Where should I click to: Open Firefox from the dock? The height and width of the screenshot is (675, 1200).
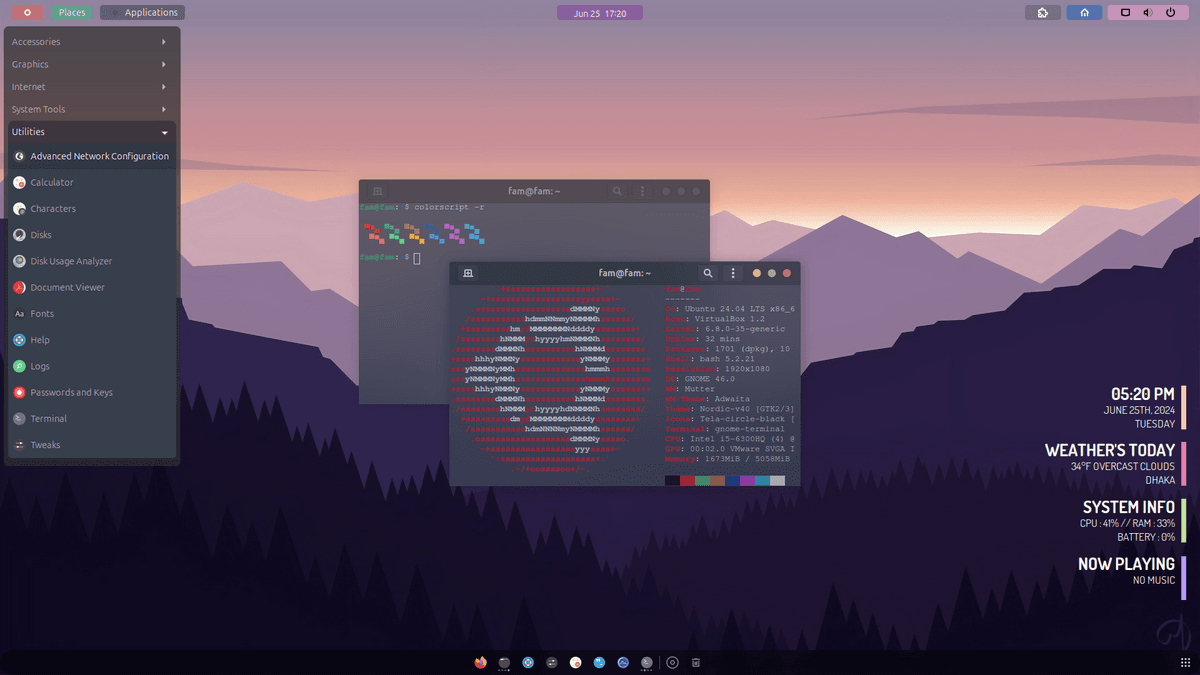[481, 662]
